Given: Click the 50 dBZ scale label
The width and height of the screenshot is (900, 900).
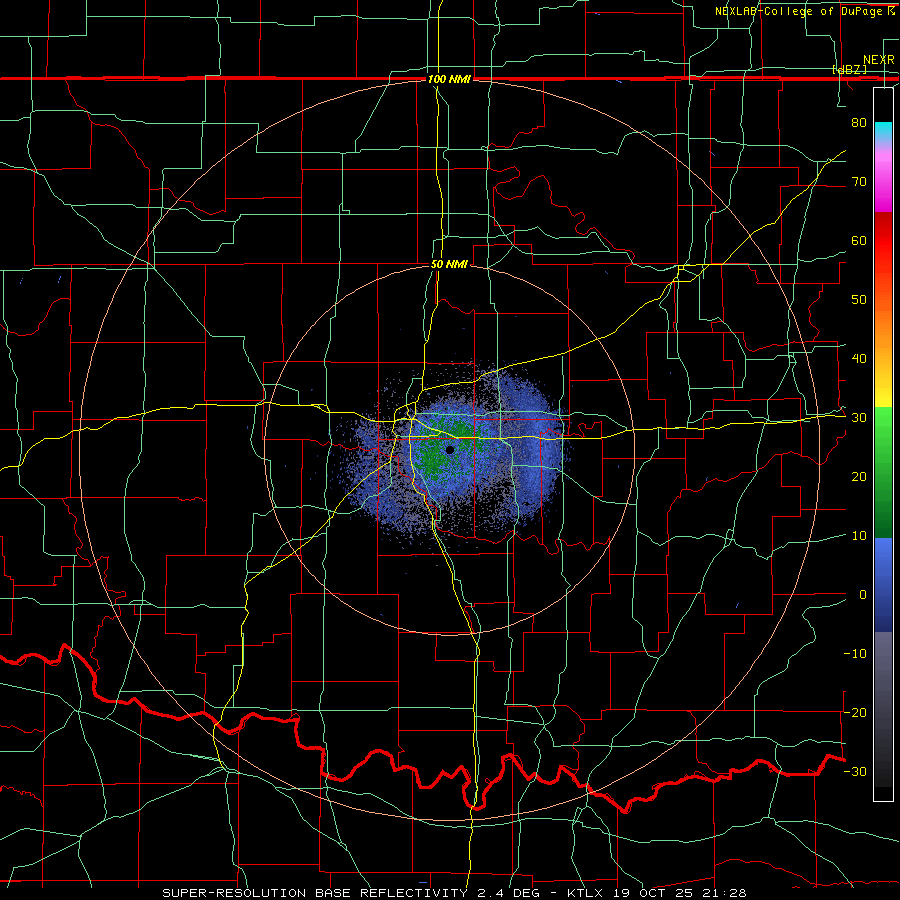Looking at the screenshot, I should tap(859, 300).
